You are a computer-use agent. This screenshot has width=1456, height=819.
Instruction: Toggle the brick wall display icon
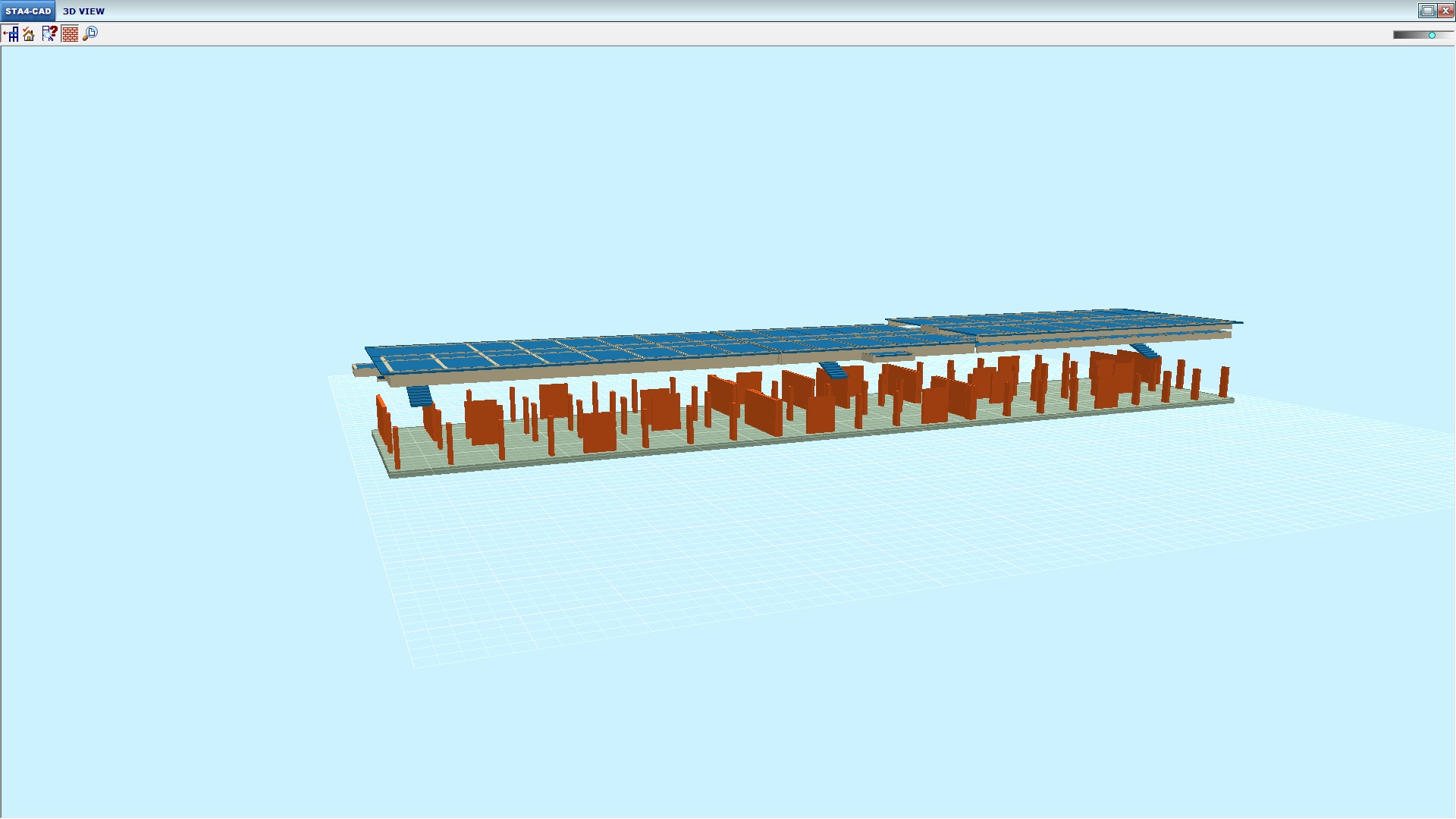(70, 34)
